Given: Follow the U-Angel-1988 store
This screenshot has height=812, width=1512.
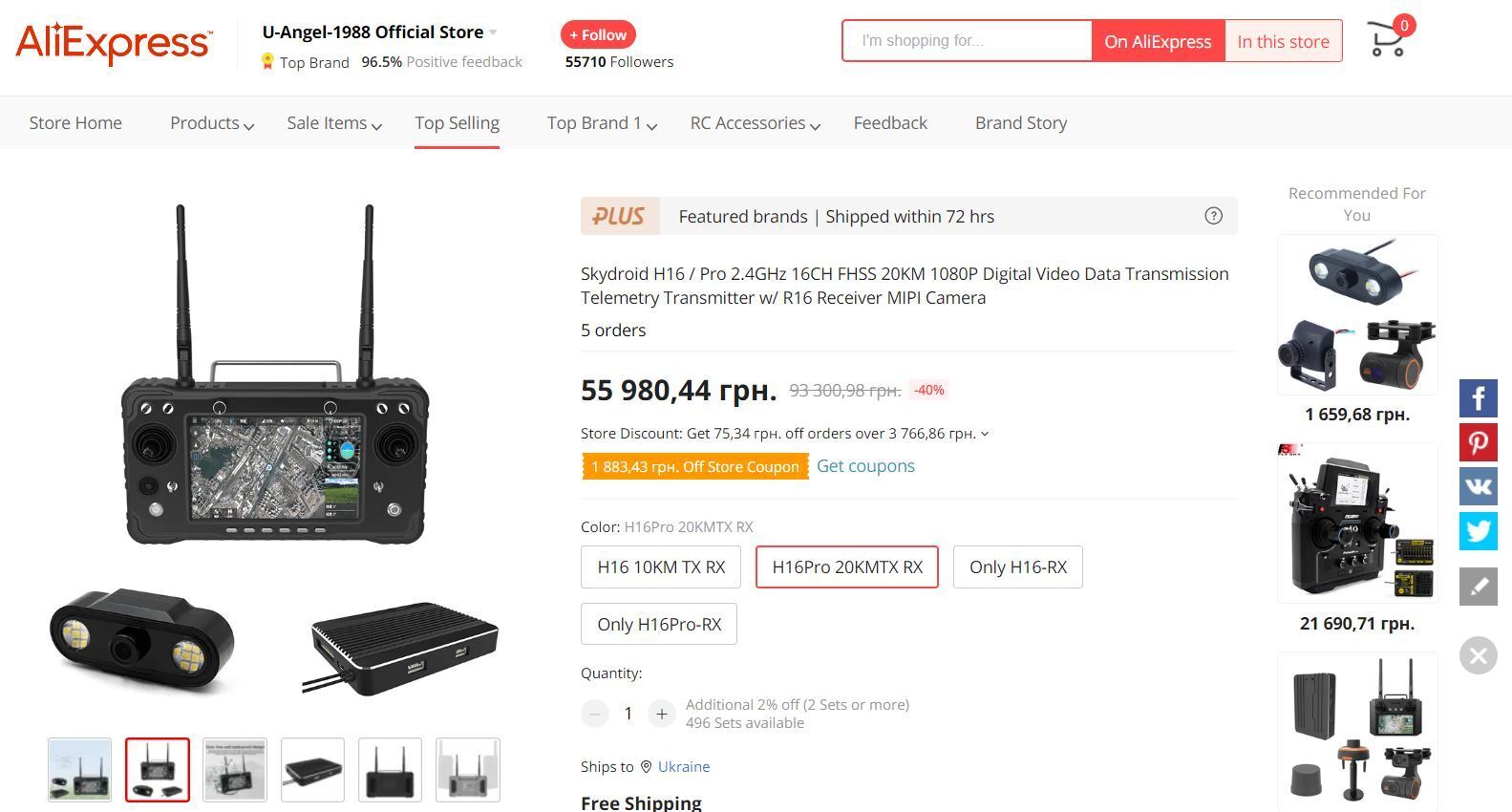Looking at the screenshot, I should tap(598, 34).
